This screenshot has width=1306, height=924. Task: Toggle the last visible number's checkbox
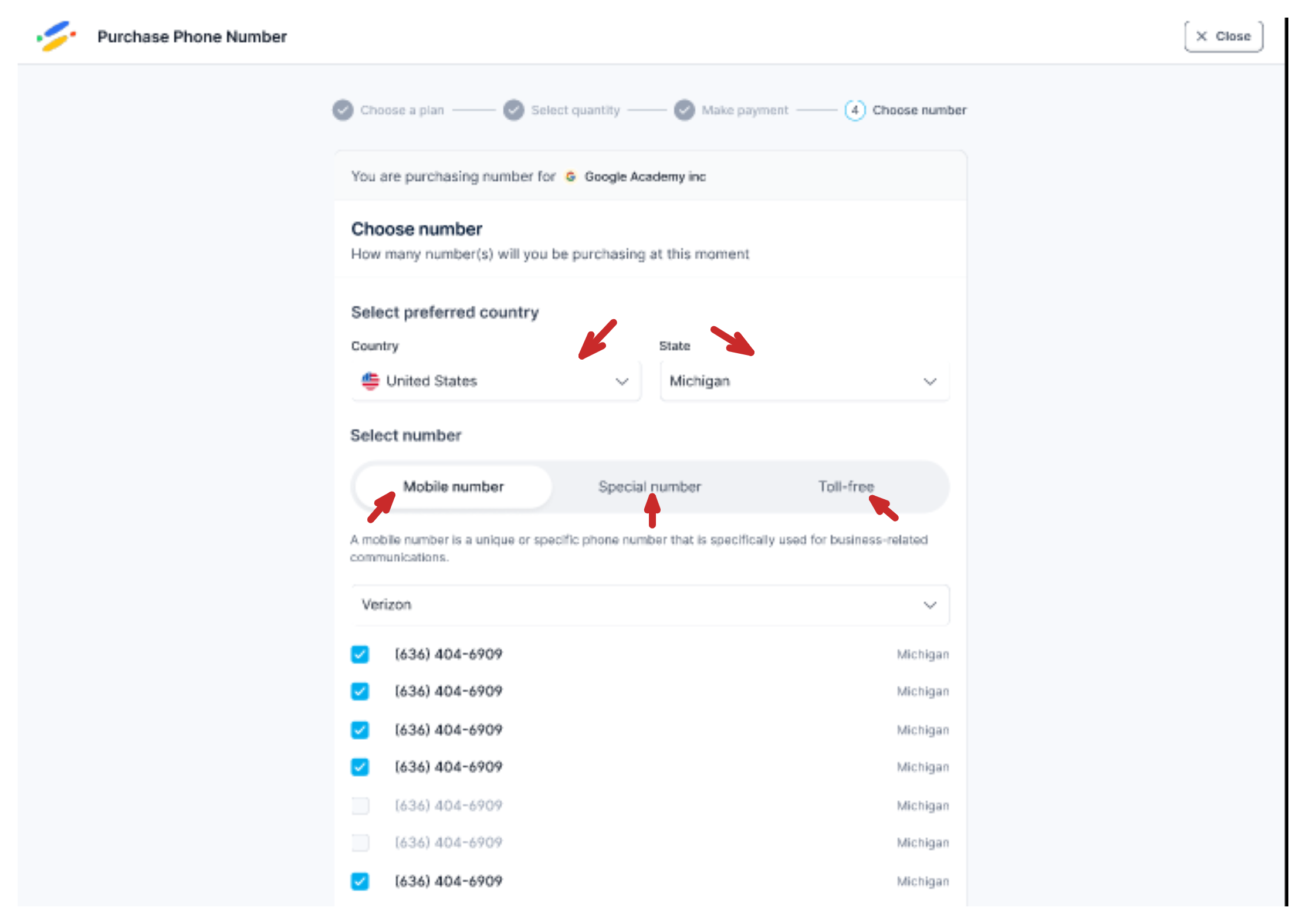click(360, 881)
